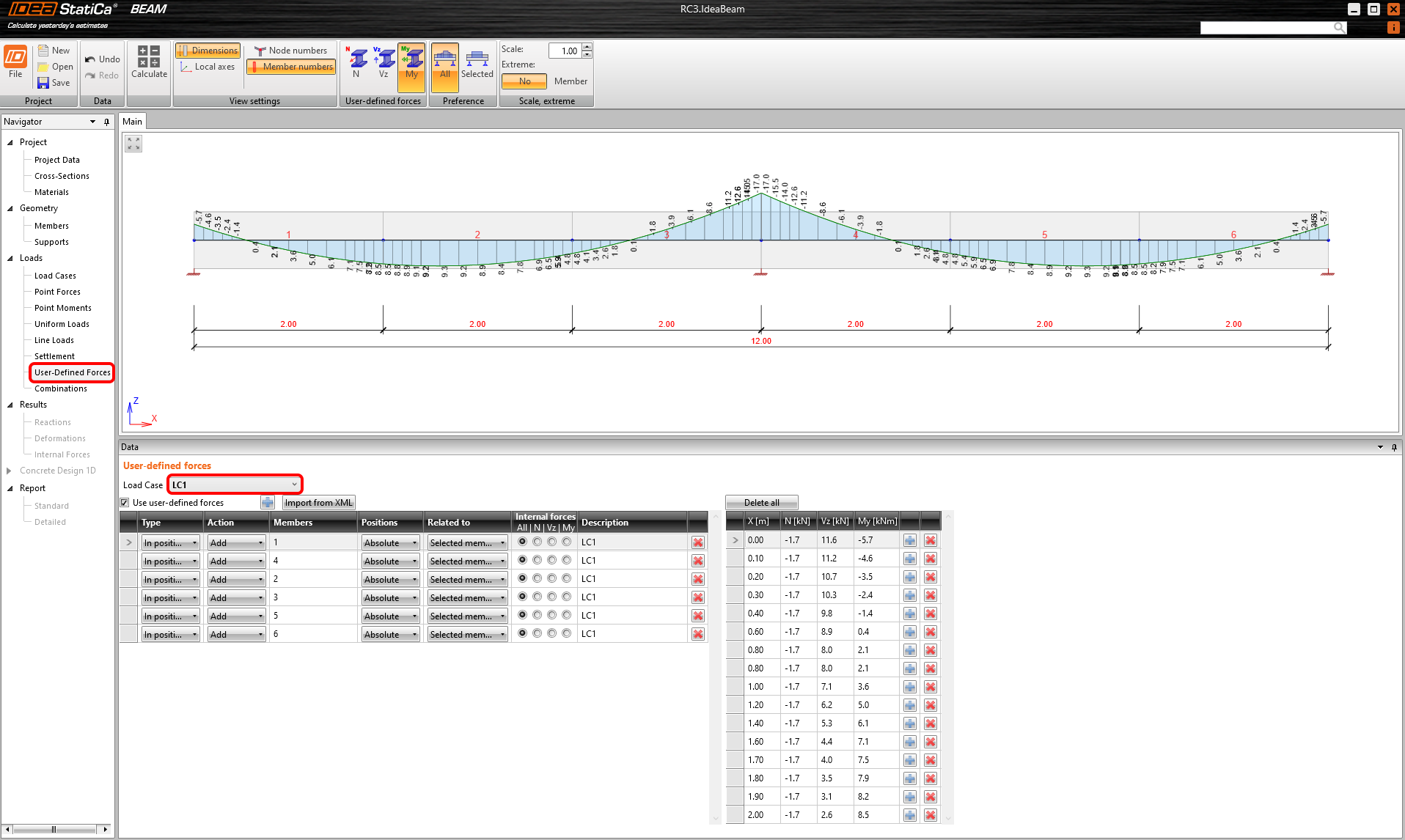This screenshot has width=1405, height=840.
Task: Increase the Scale value with the up stepper
Action: tap(587, 47)
